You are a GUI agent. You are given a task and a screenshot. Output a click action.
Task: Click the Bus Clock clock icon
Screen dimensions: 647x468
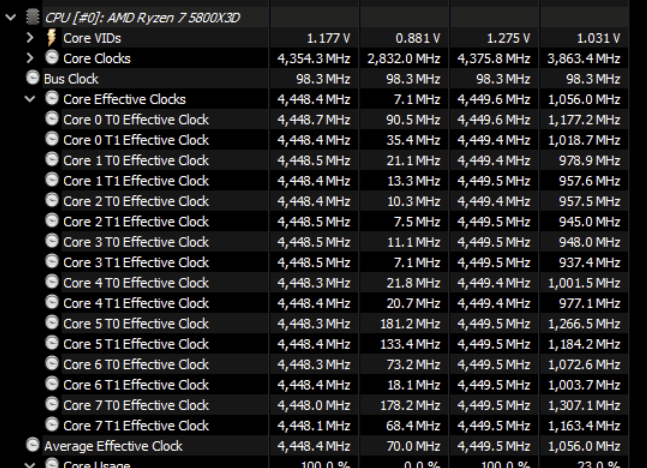coord(33,78)
